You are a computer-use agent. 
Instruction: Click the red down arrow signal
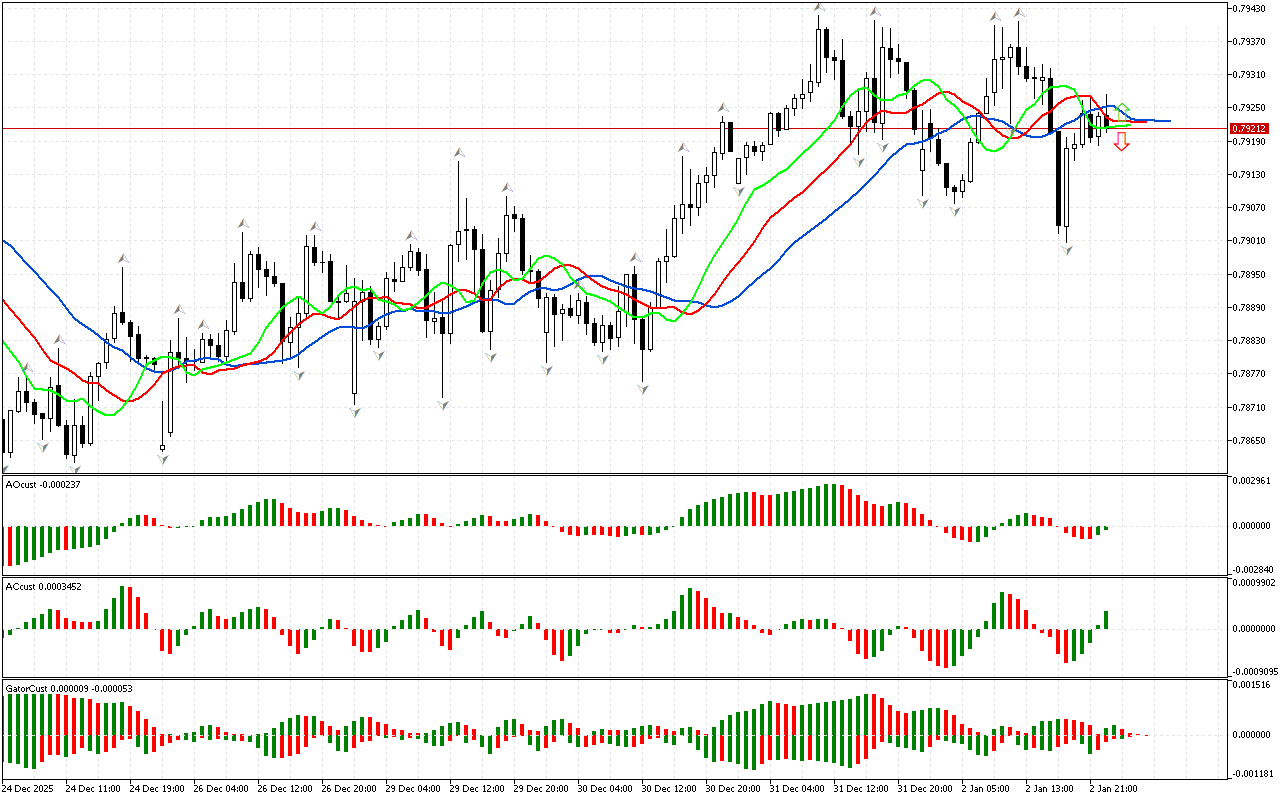pyautogui.click(x=1122, y=141)
